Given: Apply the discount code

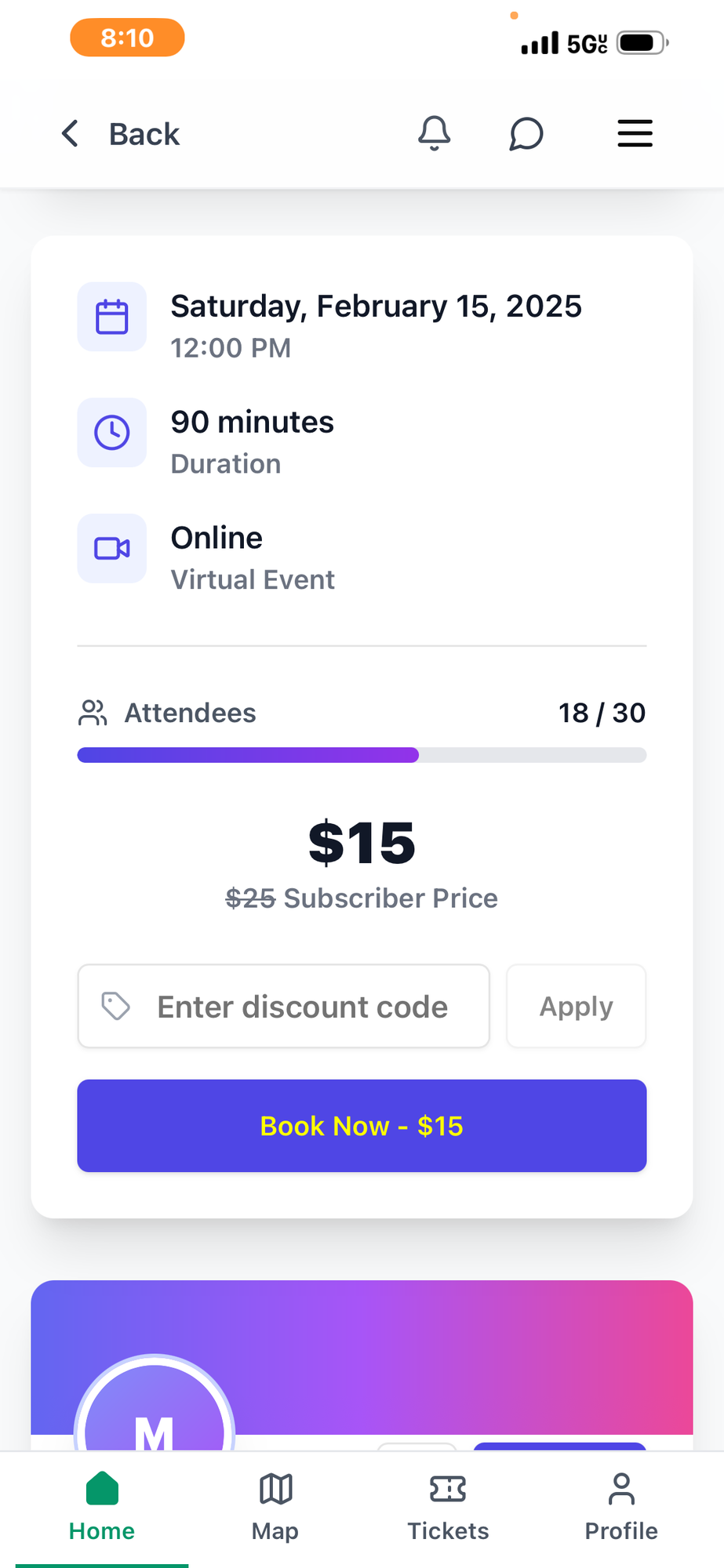Looking at the screenshot, I should tap(576, 1006).
